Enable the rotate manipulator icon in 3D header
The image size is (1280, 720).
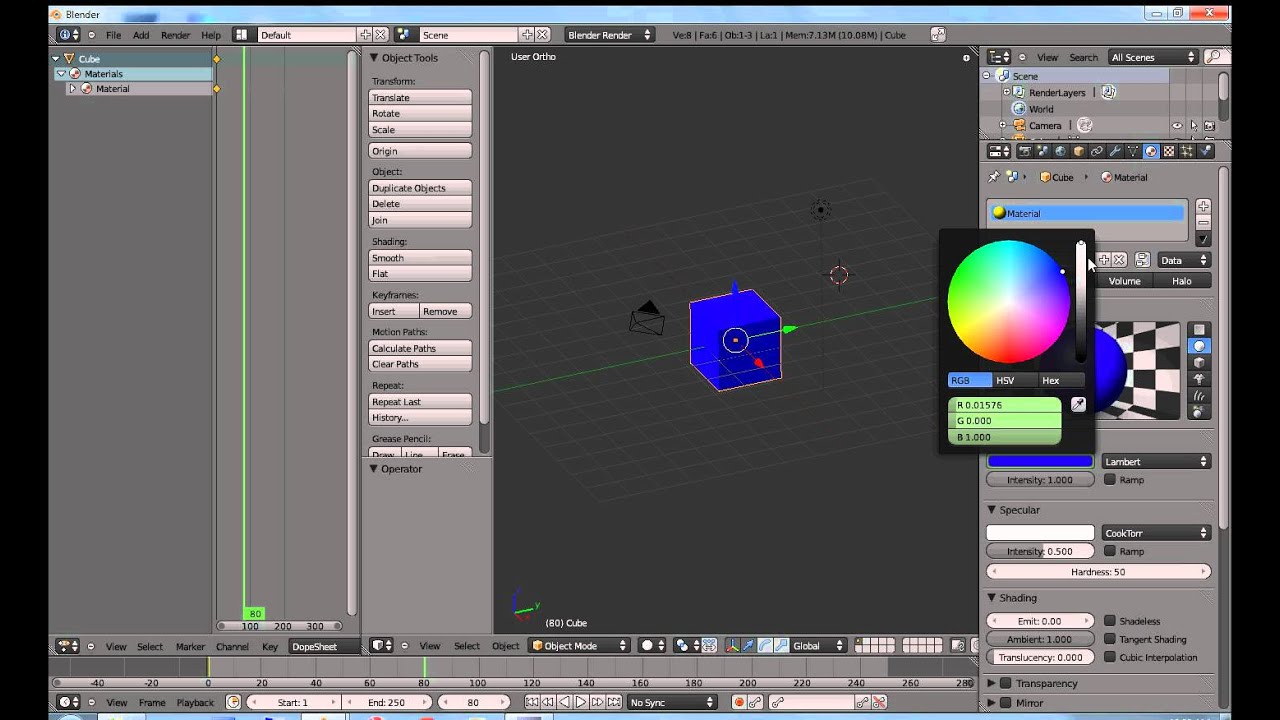point(765,645)
